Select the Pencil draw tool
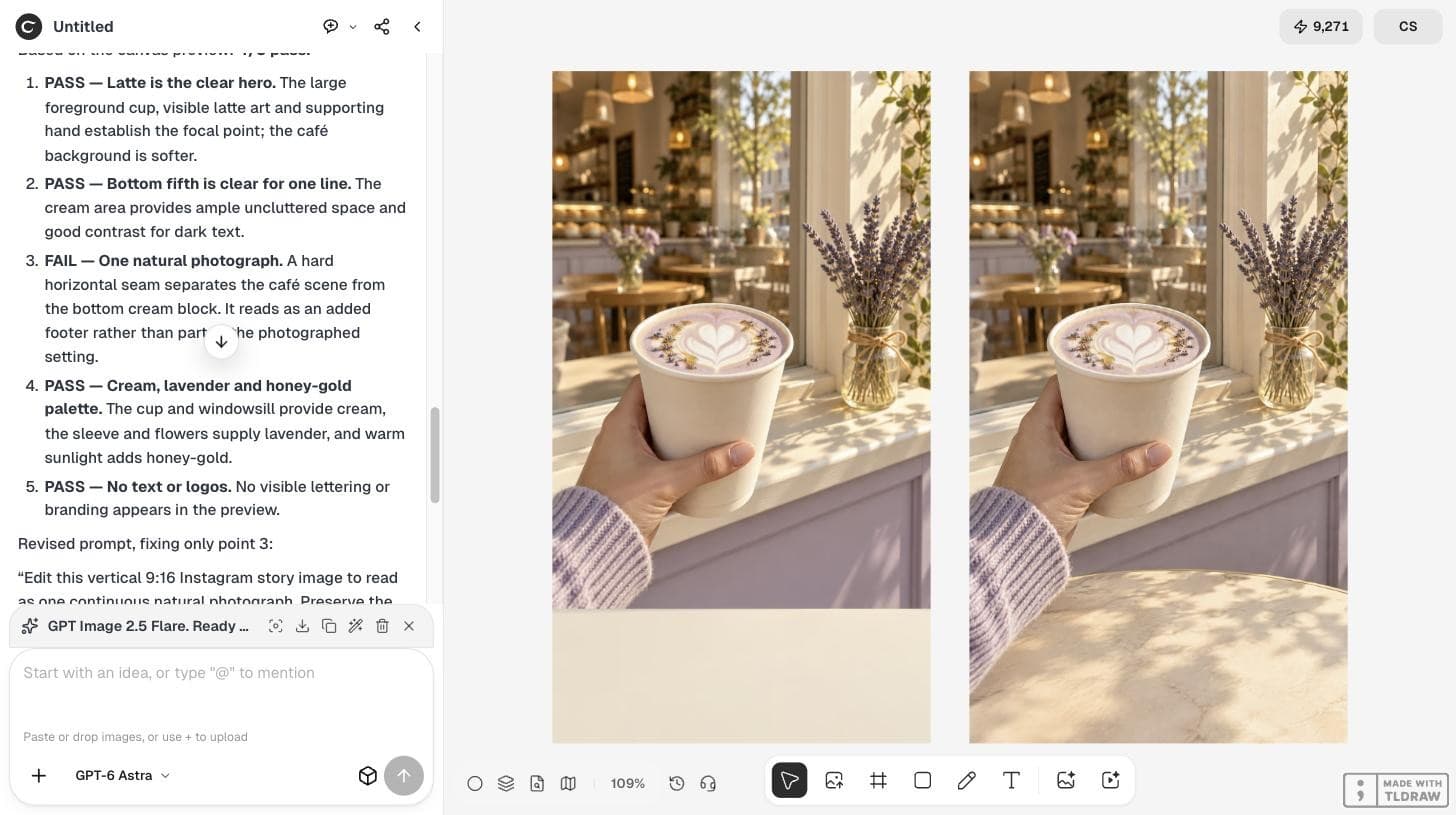Image resolution: width=1456 pixels, height=815 pixels. pos(966,780)
